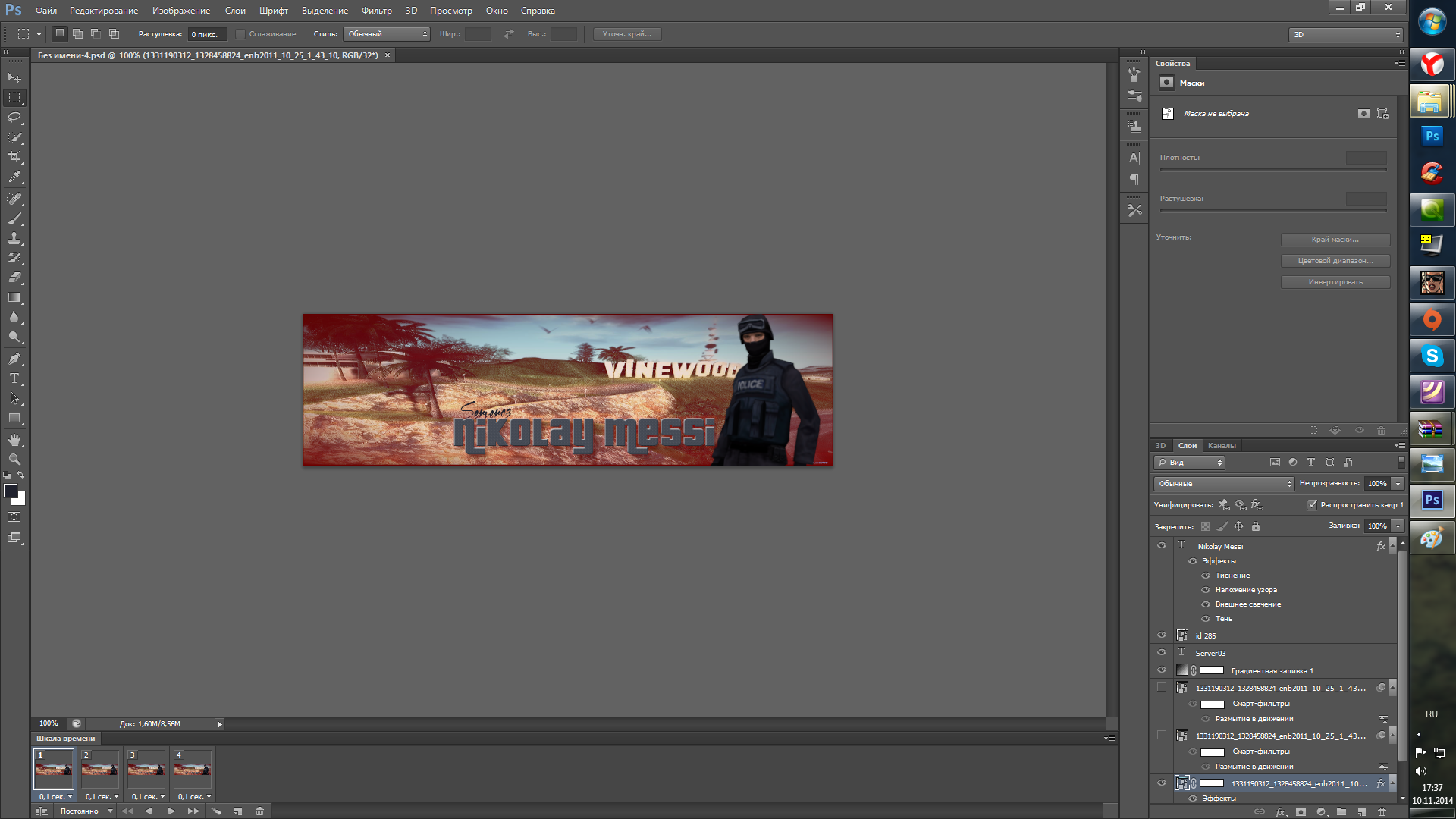Select the Pen tool
Viewport: 1456px width, 819px height.
click(14, 358)
